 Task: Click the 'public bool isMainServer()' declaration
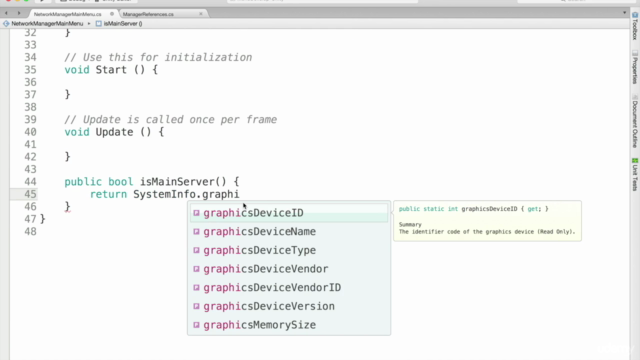point(152,182)
